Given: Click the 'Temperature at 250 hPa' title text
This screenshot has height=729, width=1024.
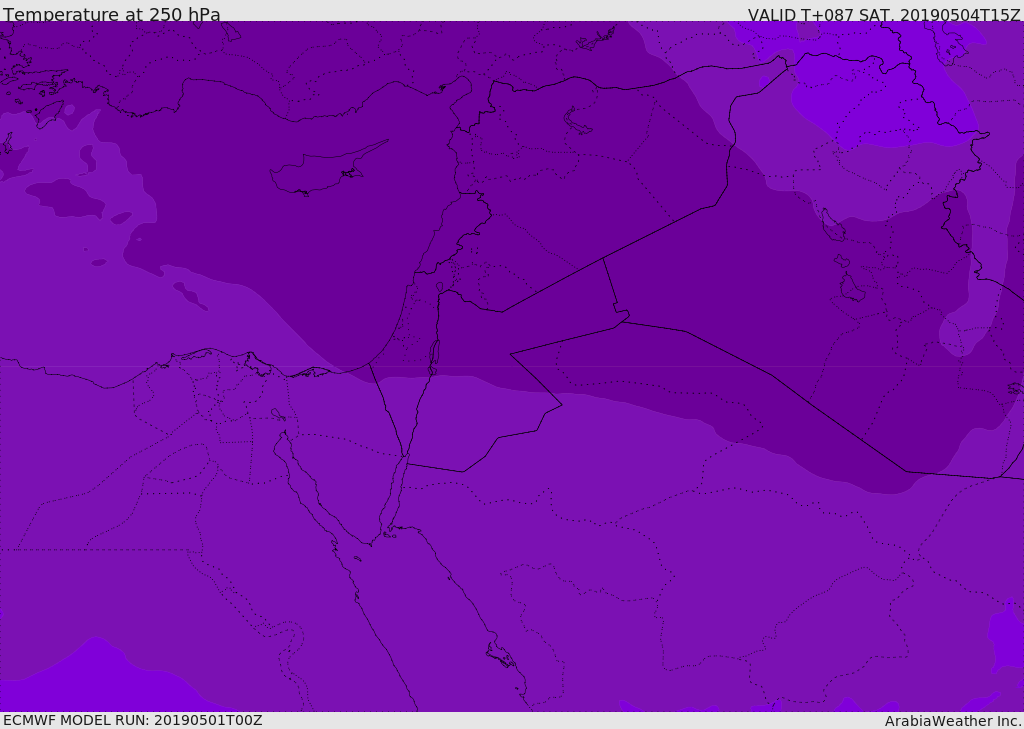Looking at the screenshot, I should tap(112, 14).
